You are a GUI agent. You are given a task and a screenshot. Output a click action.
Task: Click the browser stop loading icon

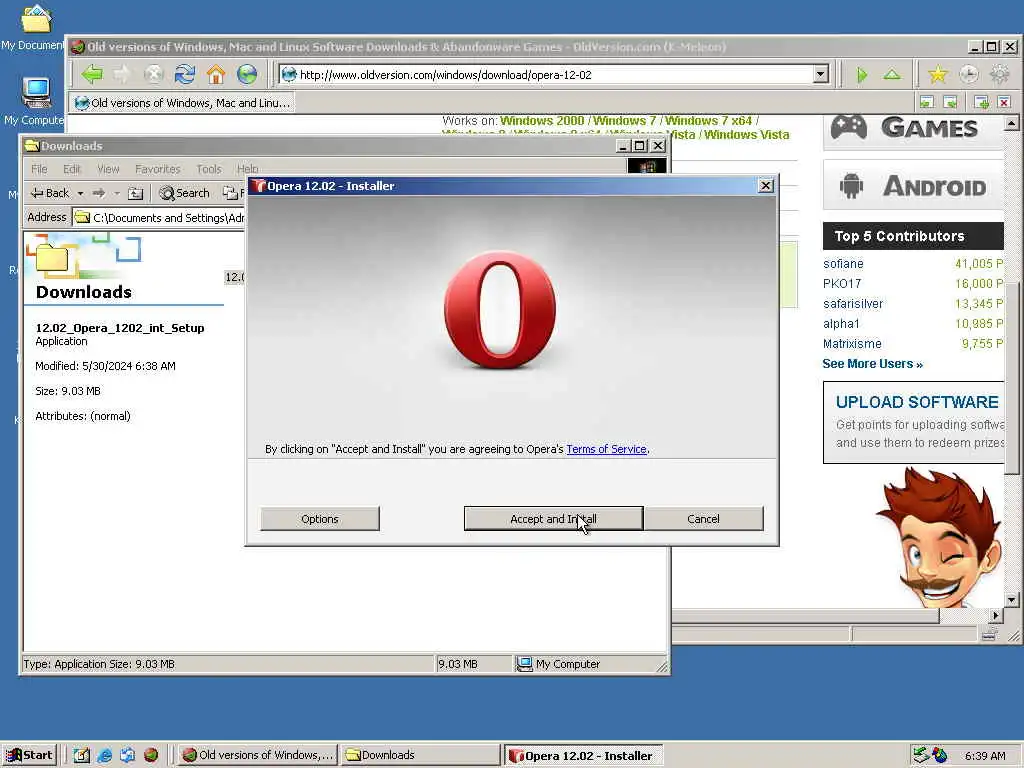(153, 74)
